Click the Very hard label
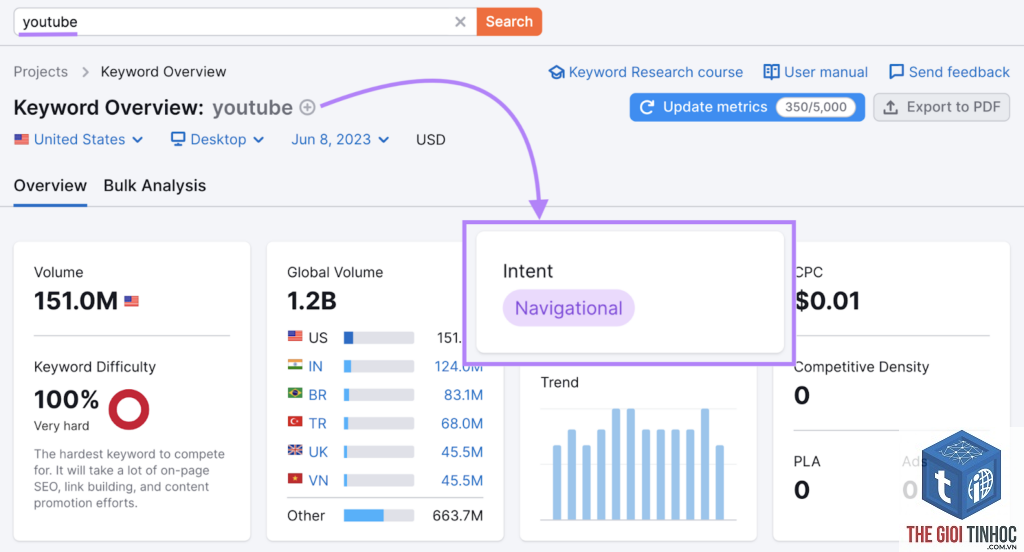Viewport: 1024px width, 552px height. (61, 426)
